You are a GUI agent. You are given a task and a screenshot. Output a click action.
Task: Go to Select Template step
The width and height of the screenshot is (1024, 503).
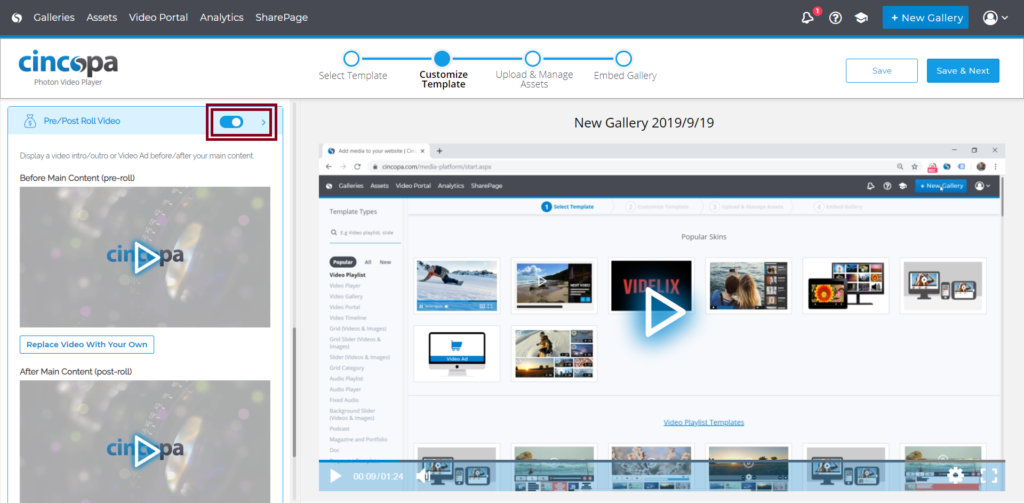[x=351, y=59]
